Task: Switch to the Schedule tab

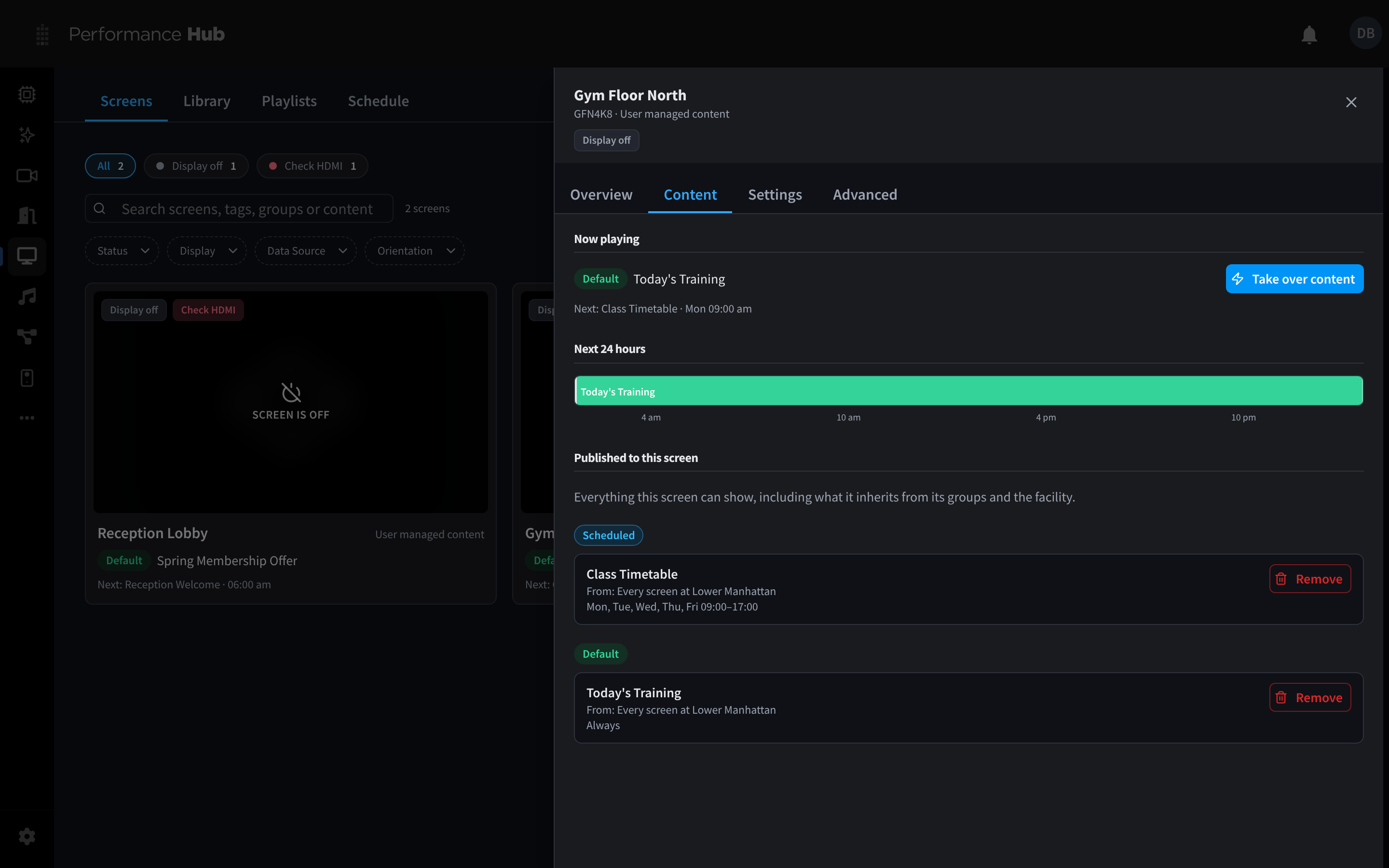Action: point(378,101)
